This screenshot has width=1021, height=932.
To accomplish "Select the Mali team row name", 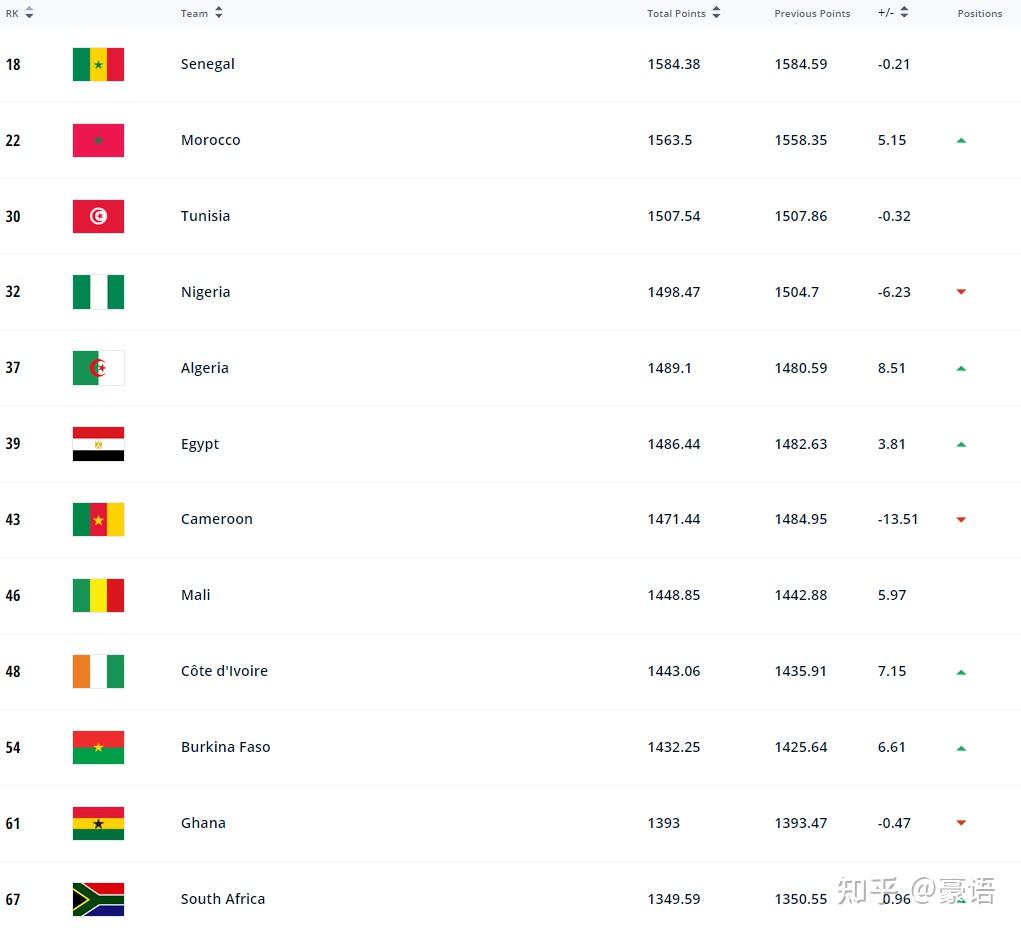I will pyautogui.click(x=195, y=595).
